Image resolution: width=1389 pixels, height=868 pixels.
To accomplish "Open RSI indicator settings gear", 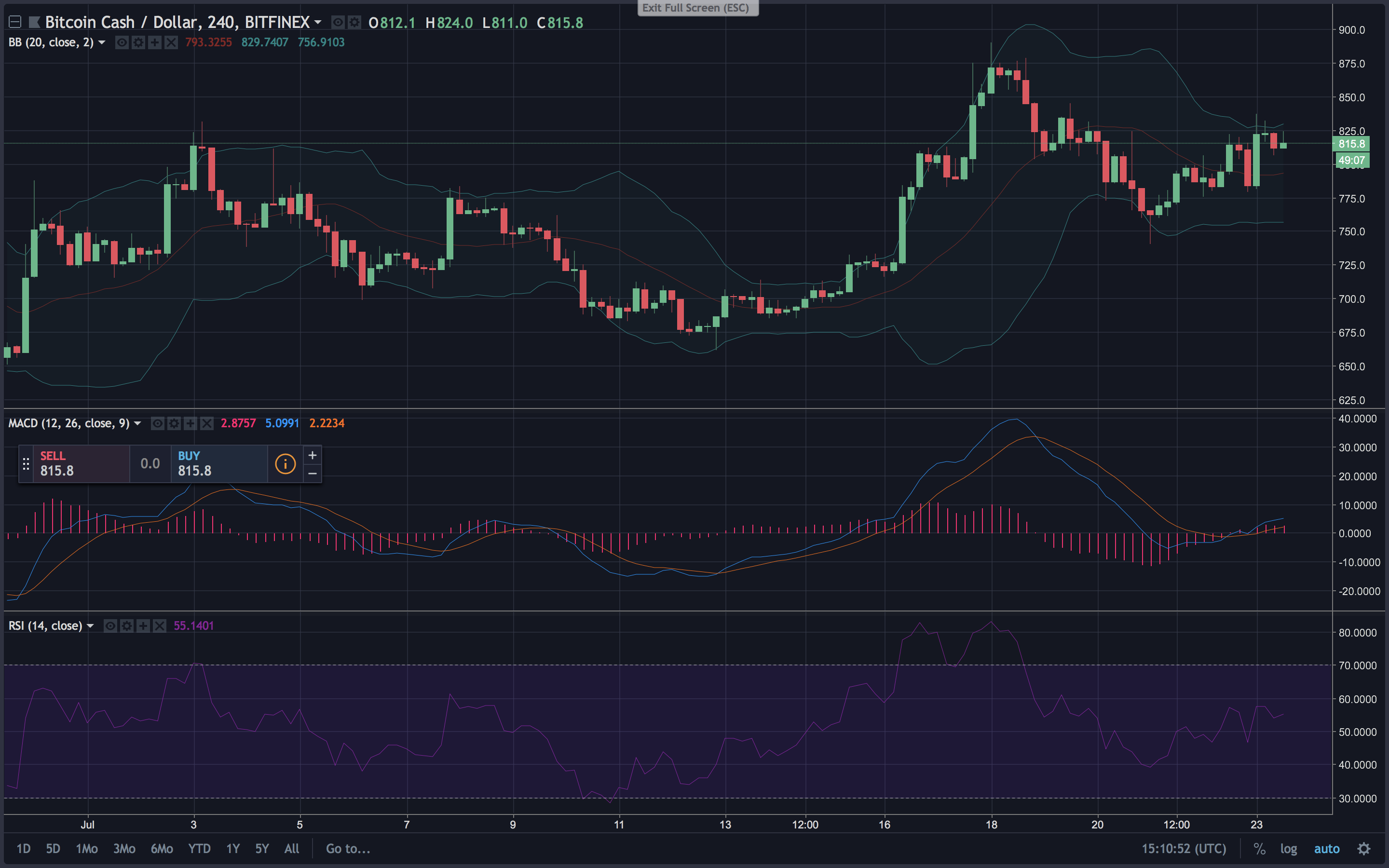I will tap(127, 626).
